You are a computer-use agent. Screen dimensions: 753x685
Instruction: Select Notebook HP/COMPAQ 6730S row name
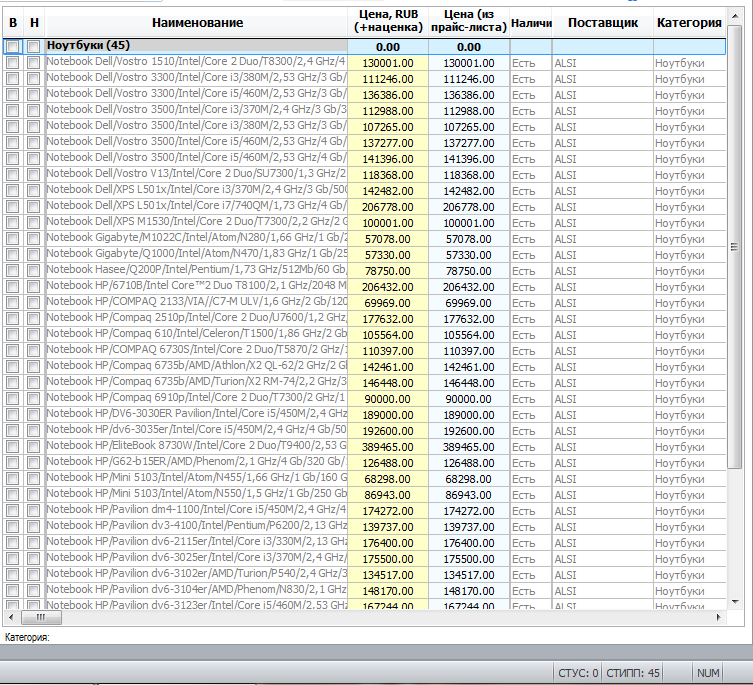pyautogui.click(x=196, y=350)
